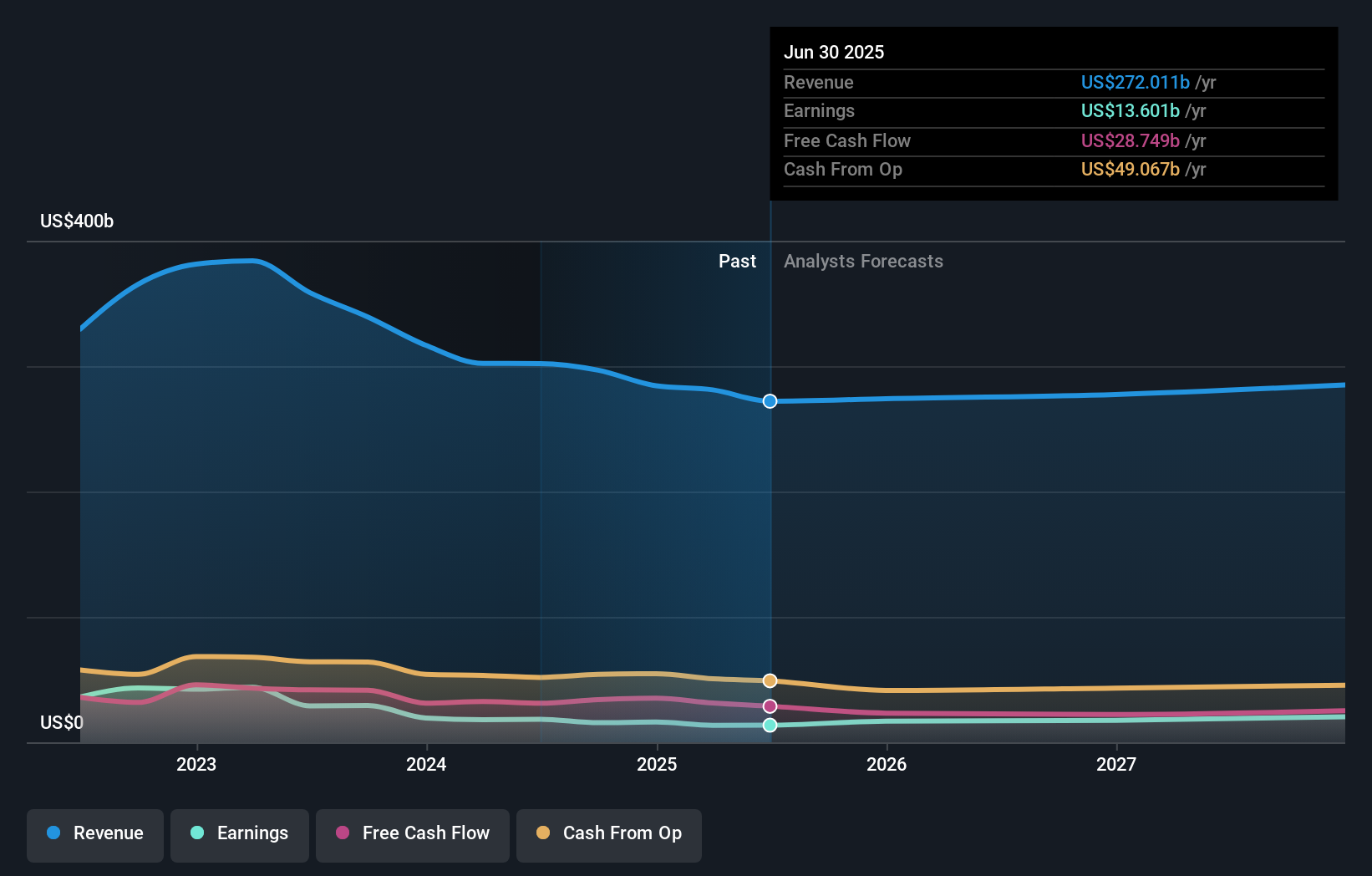Click the pink Free Cash Flow legend dot
This screenshot has height=876, width=1372.
tap(344, 833)
